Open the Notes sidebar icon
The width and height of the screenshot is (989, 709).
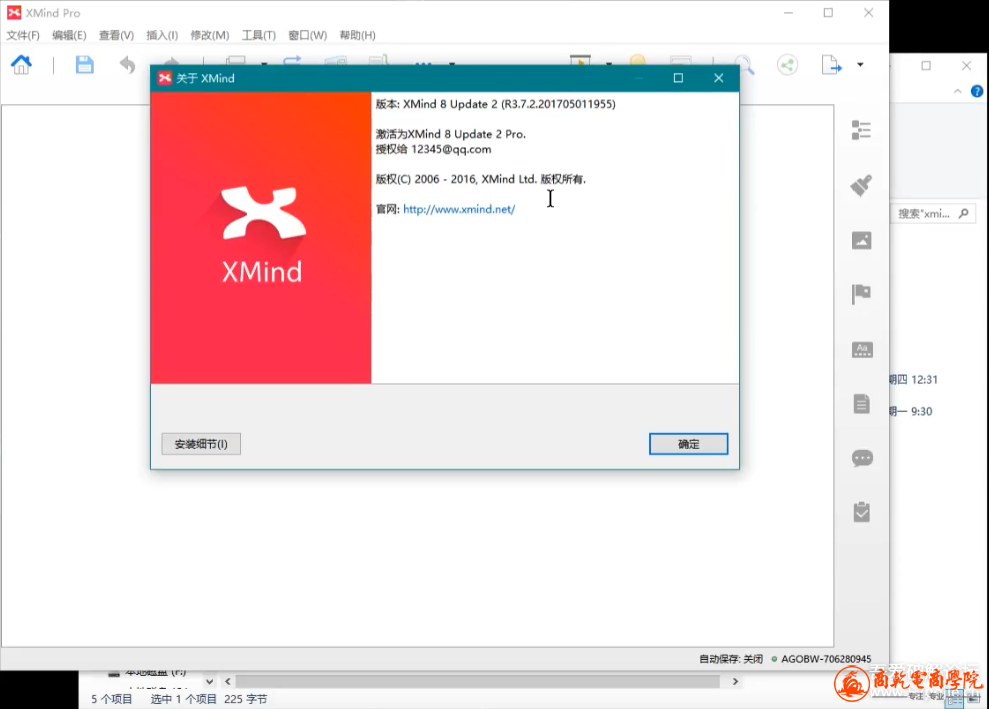coord(861,404)
